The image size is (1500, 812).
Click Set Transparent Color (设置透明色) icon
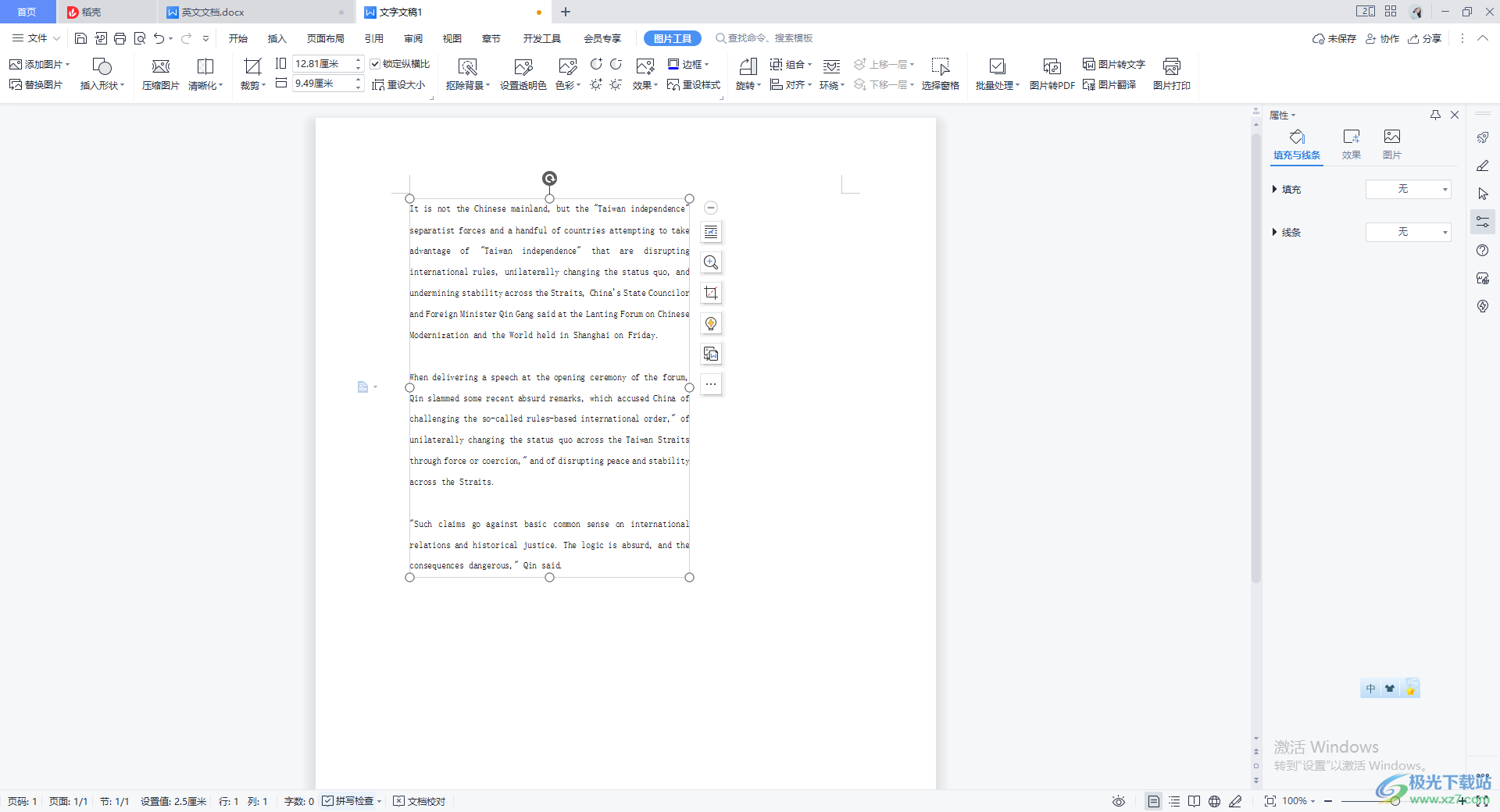(523, 75)
